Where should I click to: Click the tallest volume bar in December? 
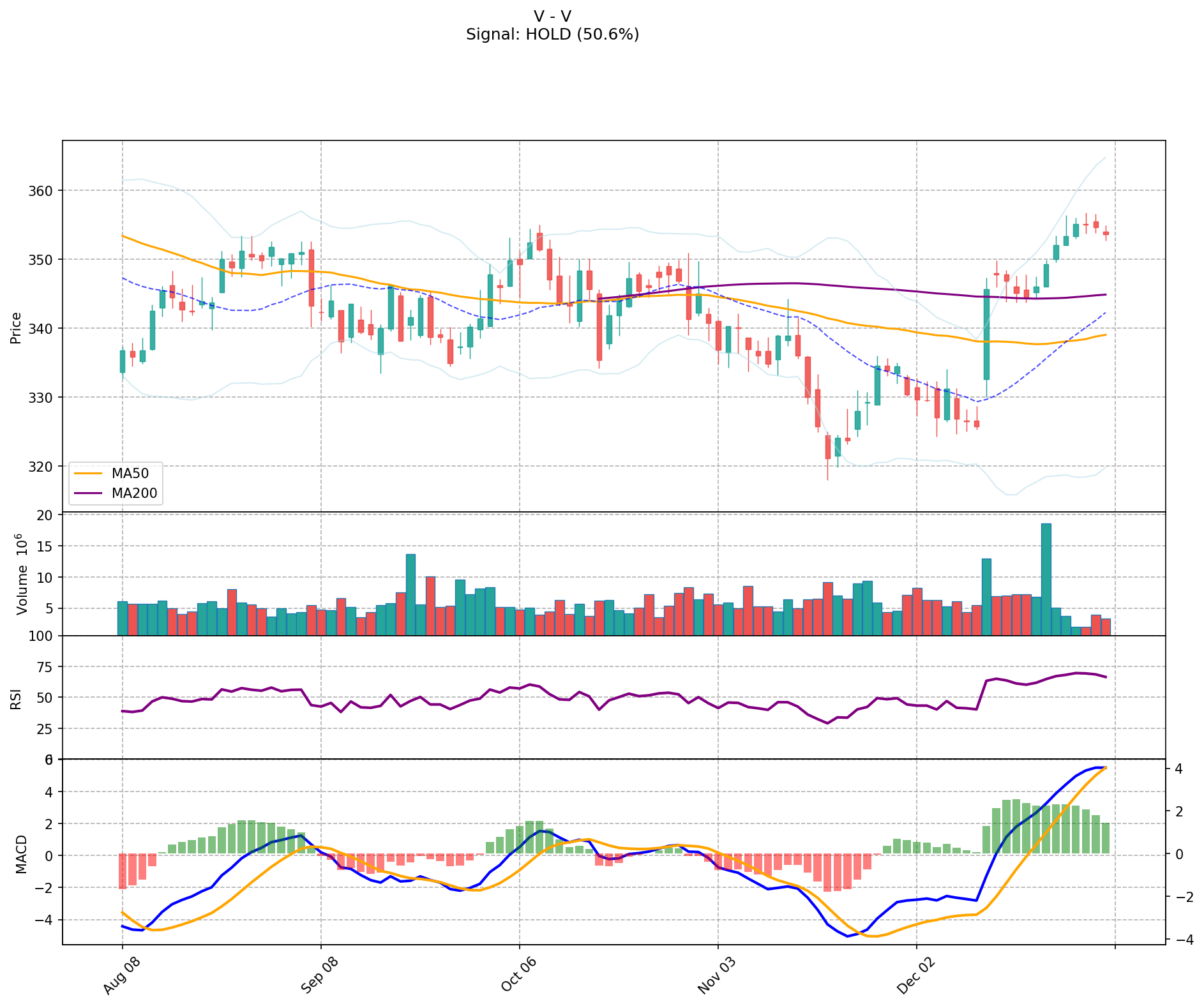coord(1046,579)
